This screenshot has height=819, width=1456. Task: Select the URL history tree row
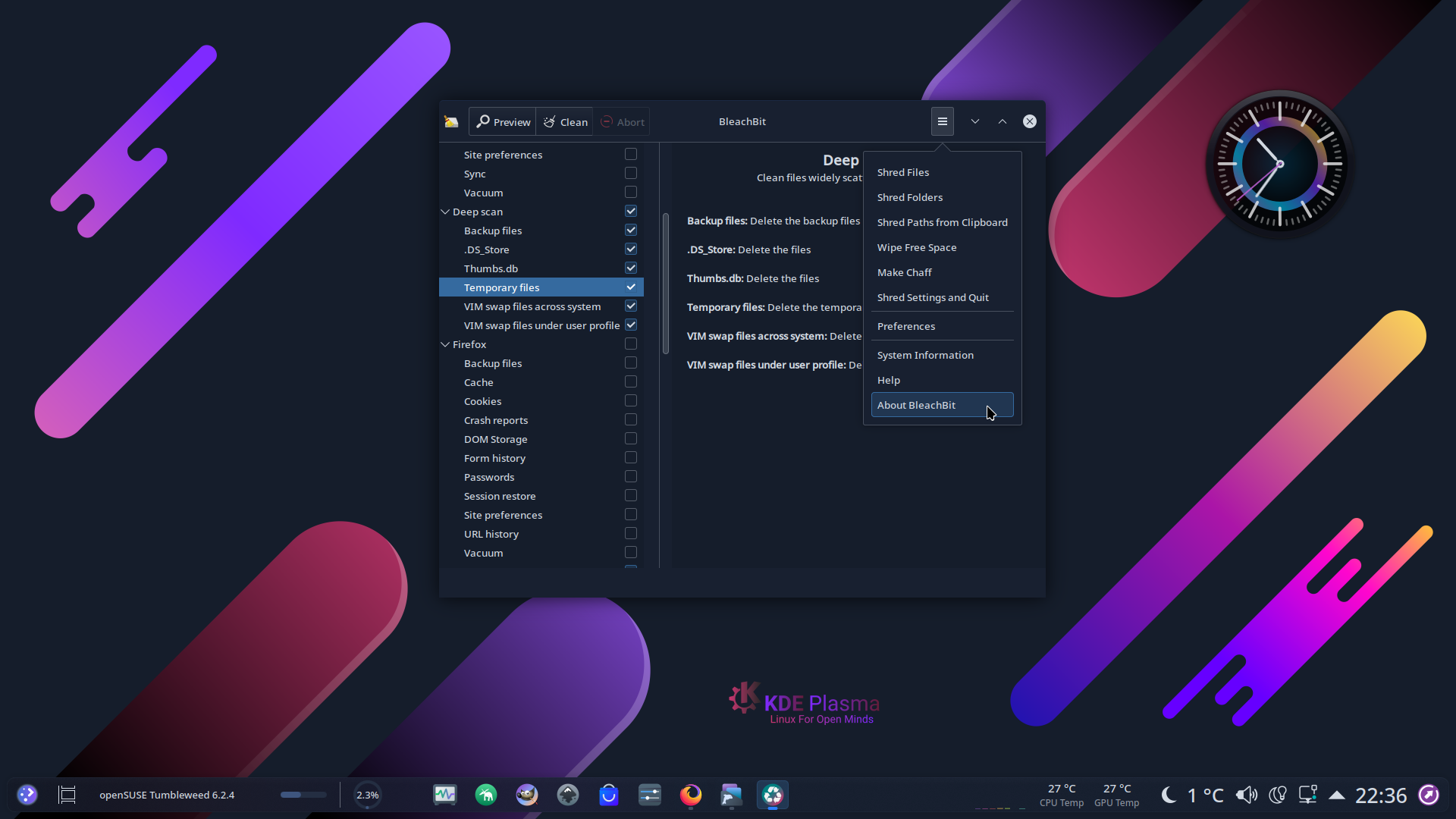[x=541, y=534]
